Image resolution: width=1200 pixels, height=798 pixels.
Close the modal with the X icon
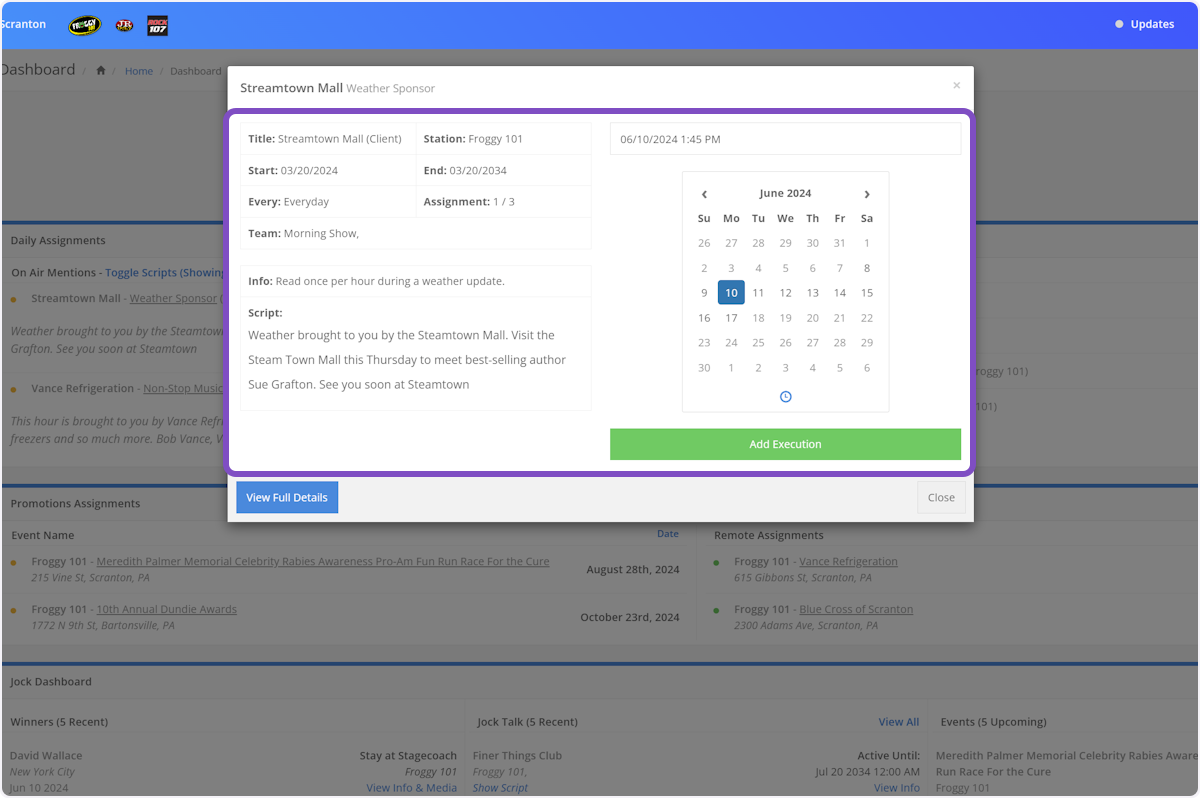(x=956, y=86)
